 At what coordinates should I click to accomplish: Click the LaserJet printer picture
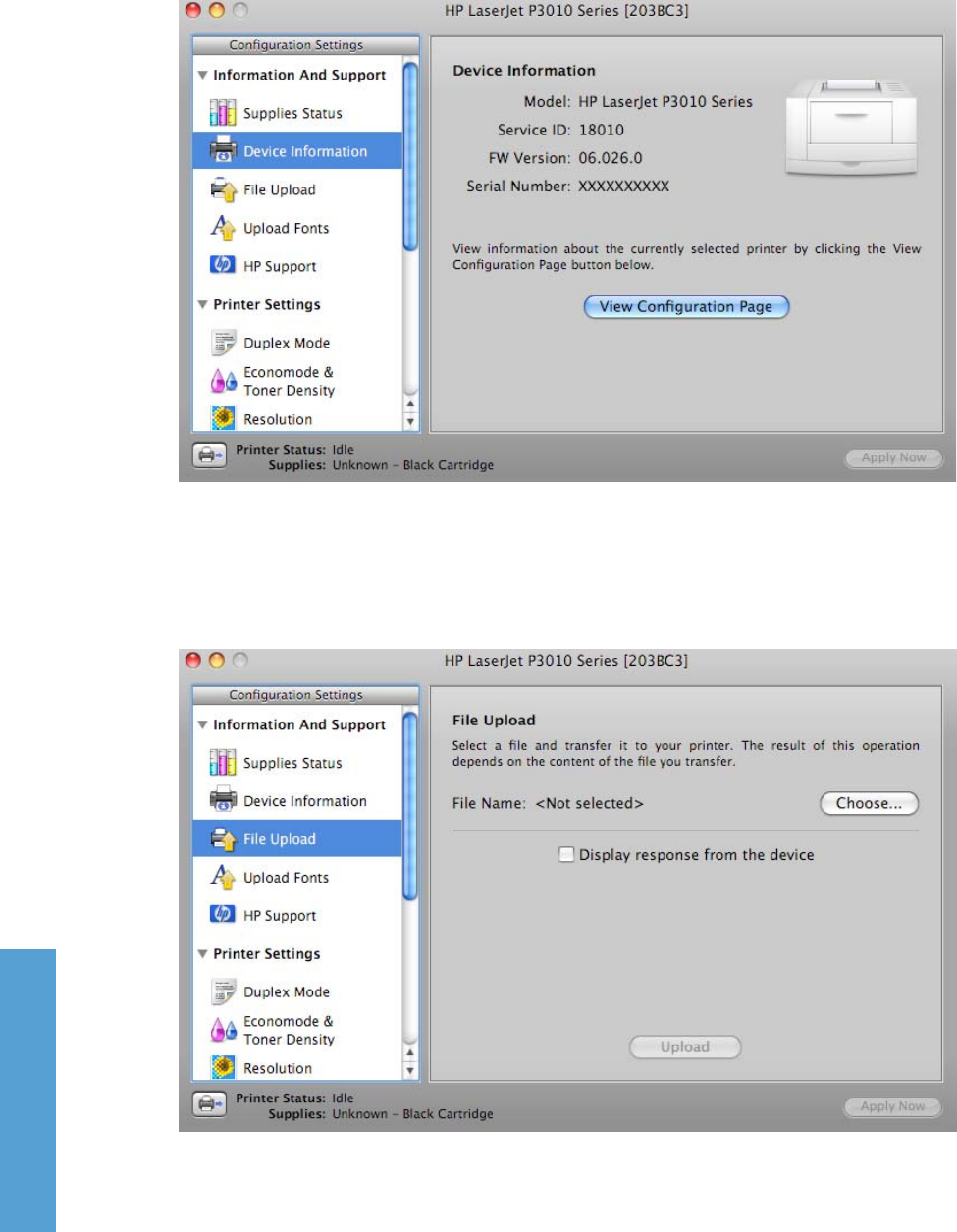(x=852, y=129)
